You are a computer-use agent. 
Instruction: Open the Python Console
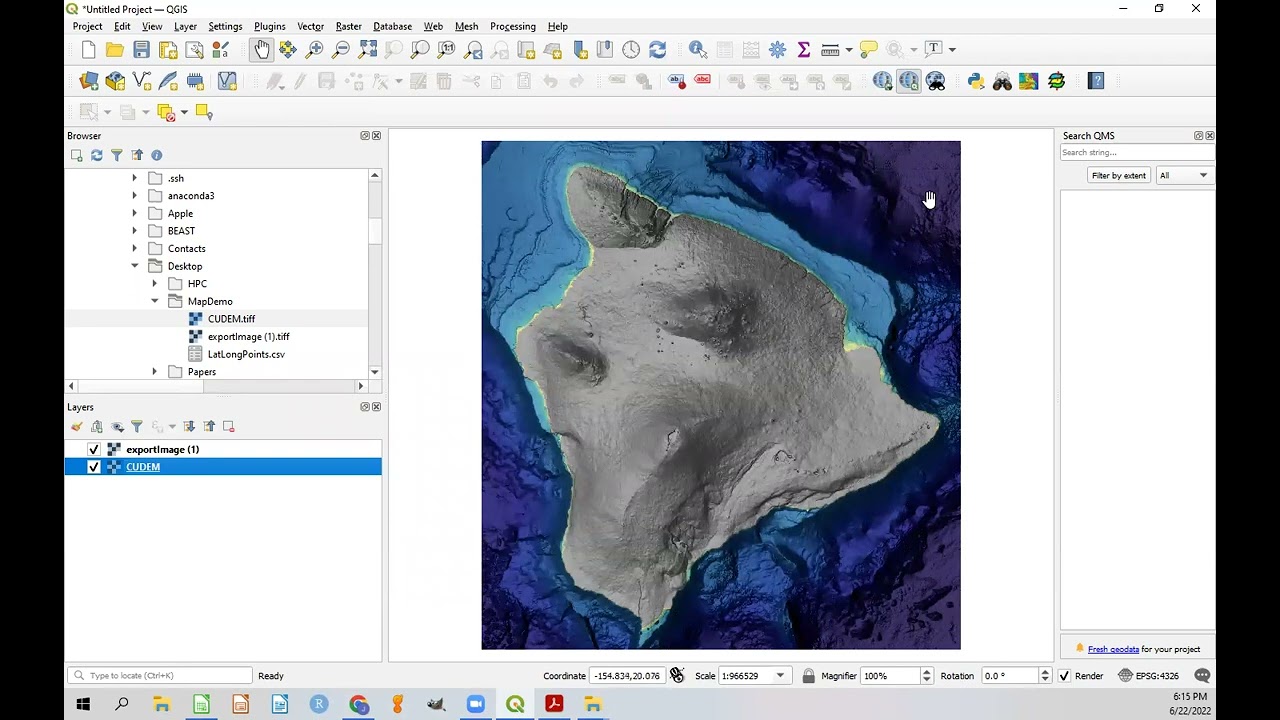[x=976, y=81]
